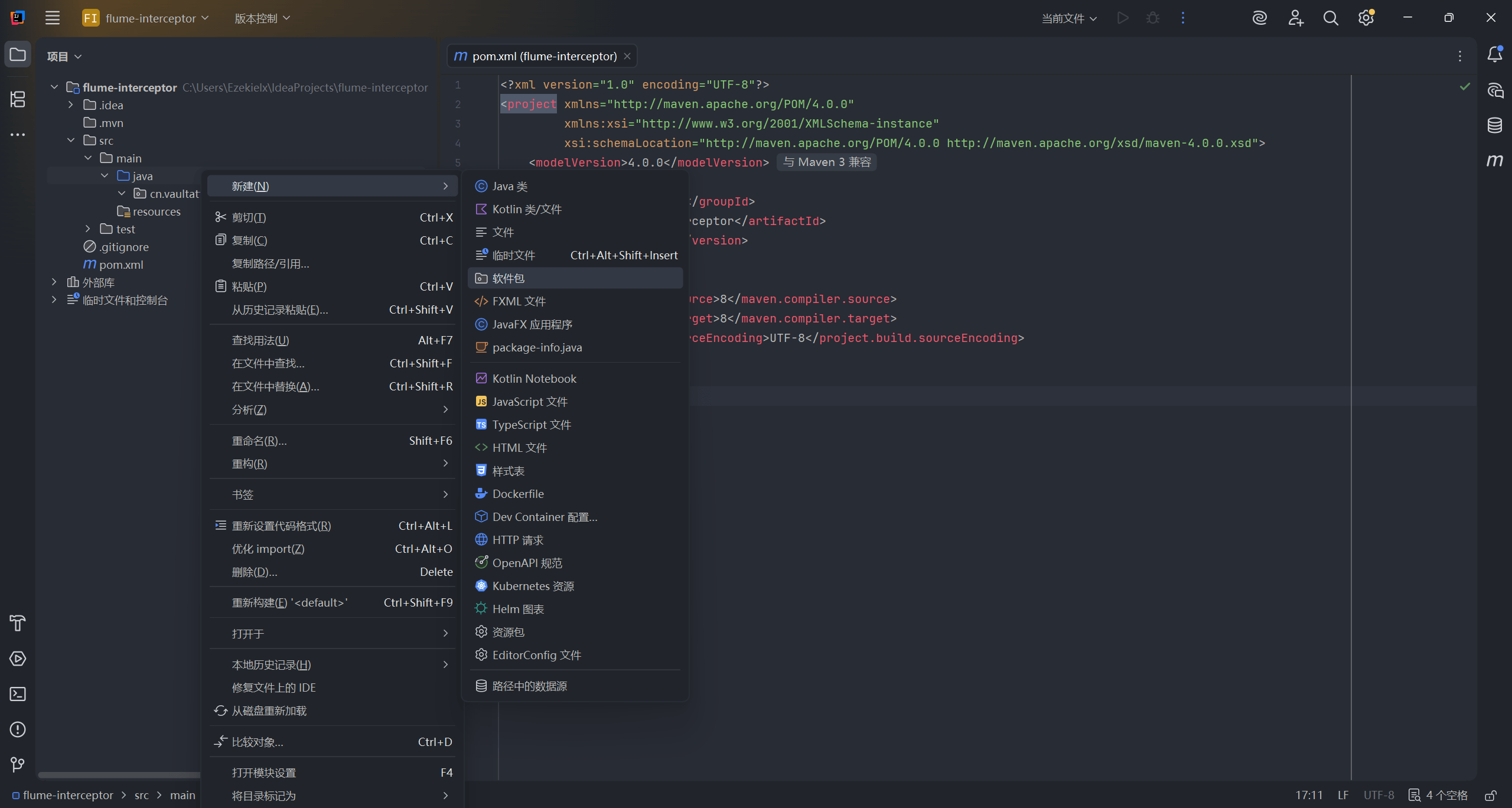Choose 重命名(R)... menu entry

click(x=333, y=441)
